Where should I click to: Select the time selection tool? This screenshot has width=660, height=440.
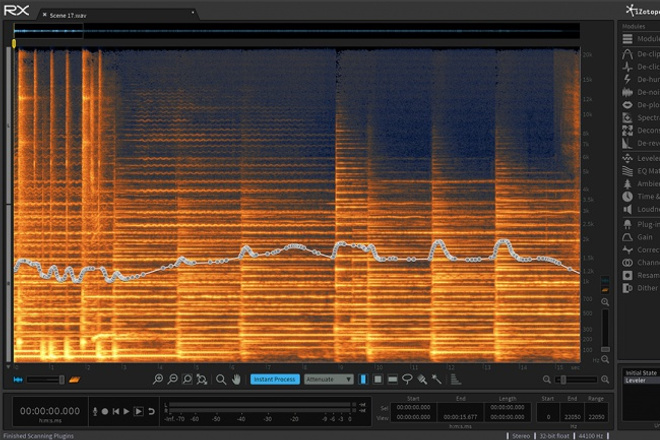pyautogui.click(x=363, y=379)
